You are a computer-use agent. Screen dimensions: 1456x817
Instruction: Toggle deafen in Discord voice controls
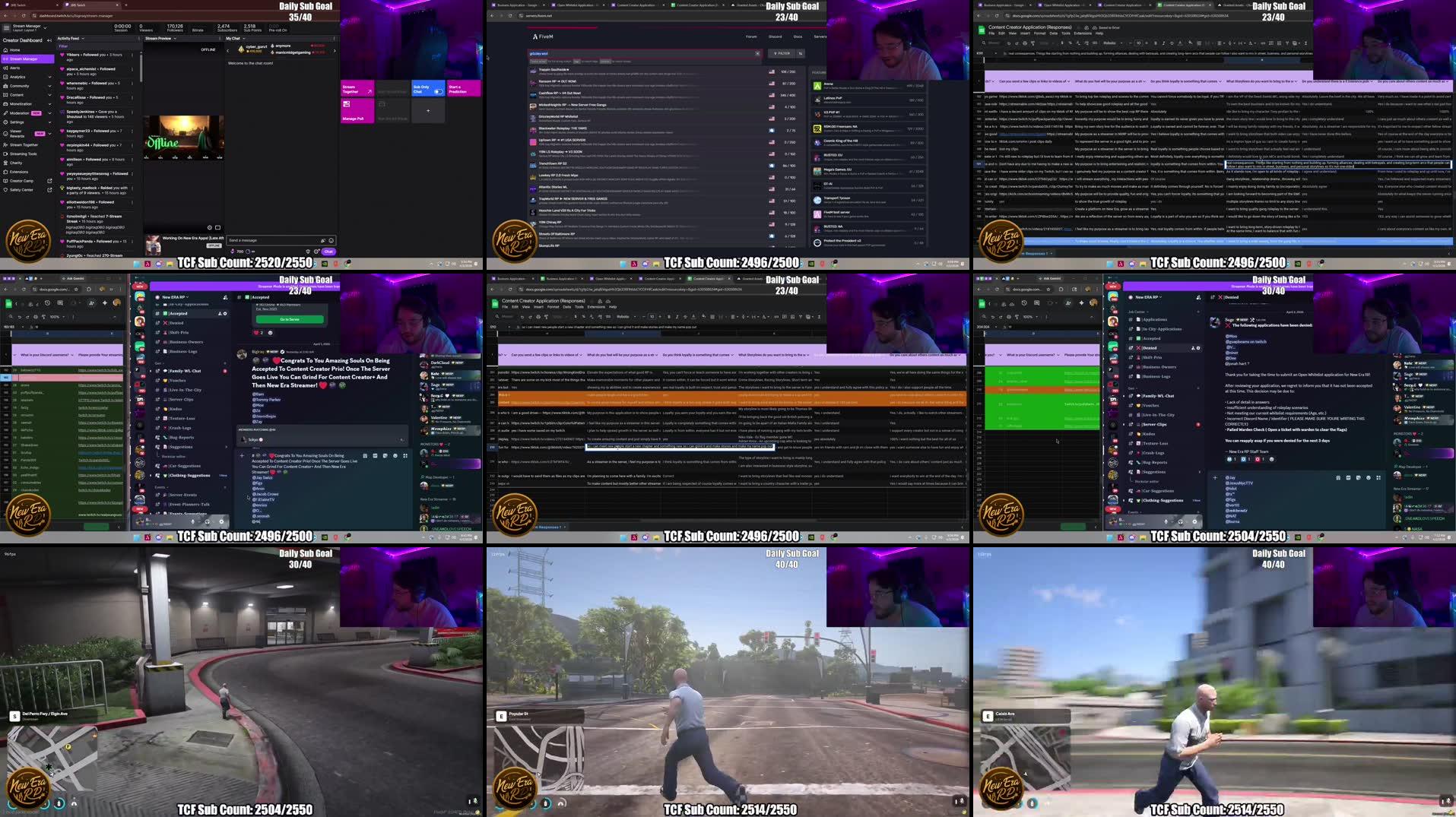pyautogui.click(x=208, y=521)
